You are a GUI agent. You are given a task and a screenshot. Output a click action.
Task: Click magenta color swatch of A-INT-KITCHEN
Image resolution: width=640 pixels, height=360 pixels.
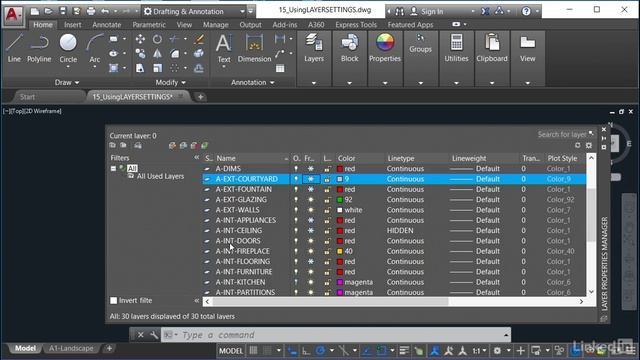click(340, 282)
